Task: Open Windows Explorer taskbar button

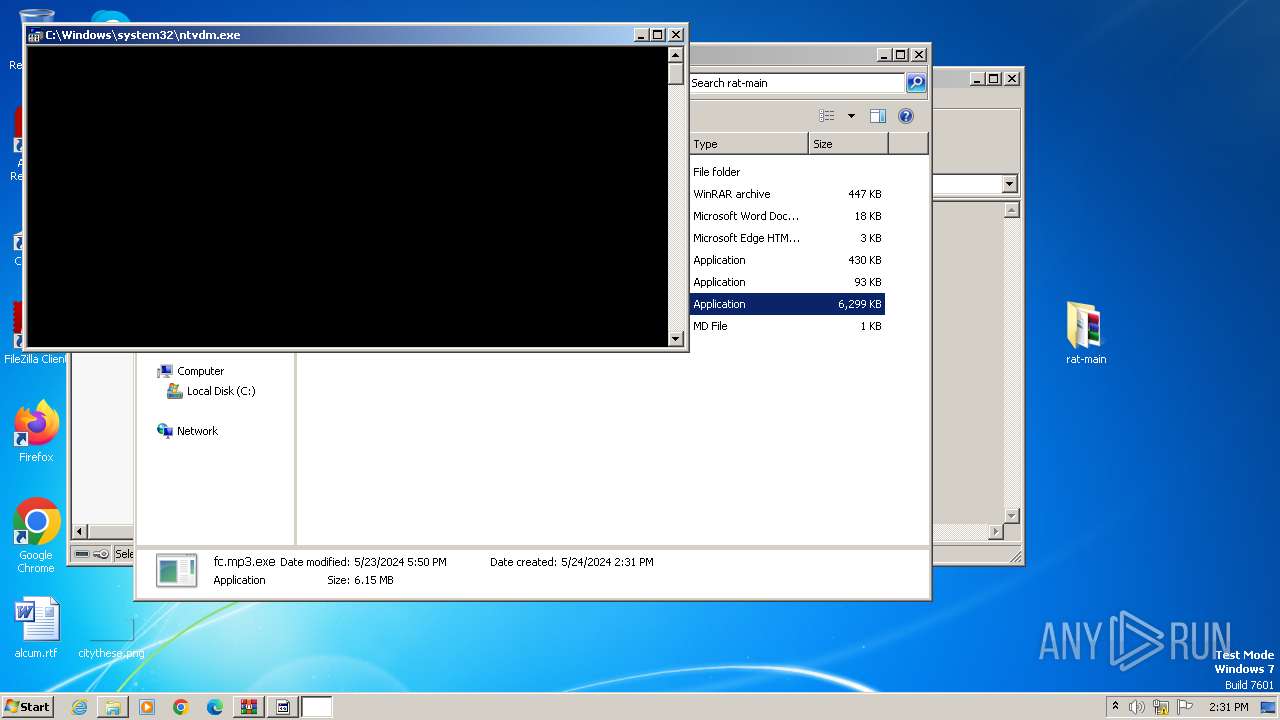Action: [x=113, y=707]
